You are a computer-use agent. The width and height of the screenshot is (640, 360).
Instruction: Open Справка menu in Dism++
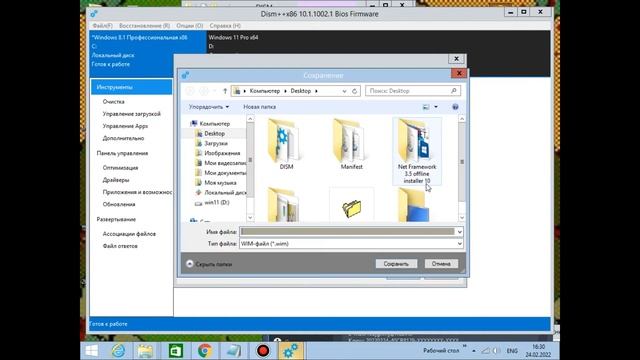pyautogui.click(x=225, y=26)
